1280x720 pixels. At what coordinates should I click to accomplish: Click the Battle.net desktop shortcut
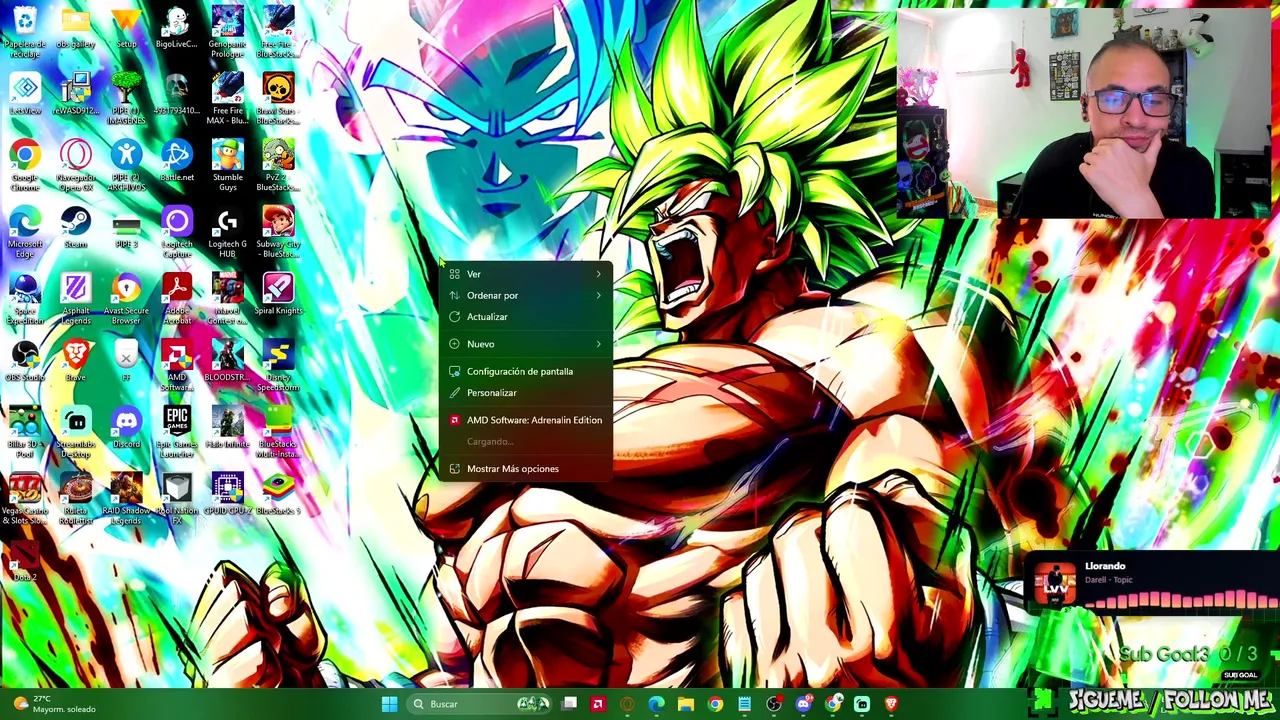[x=177, y=161]
